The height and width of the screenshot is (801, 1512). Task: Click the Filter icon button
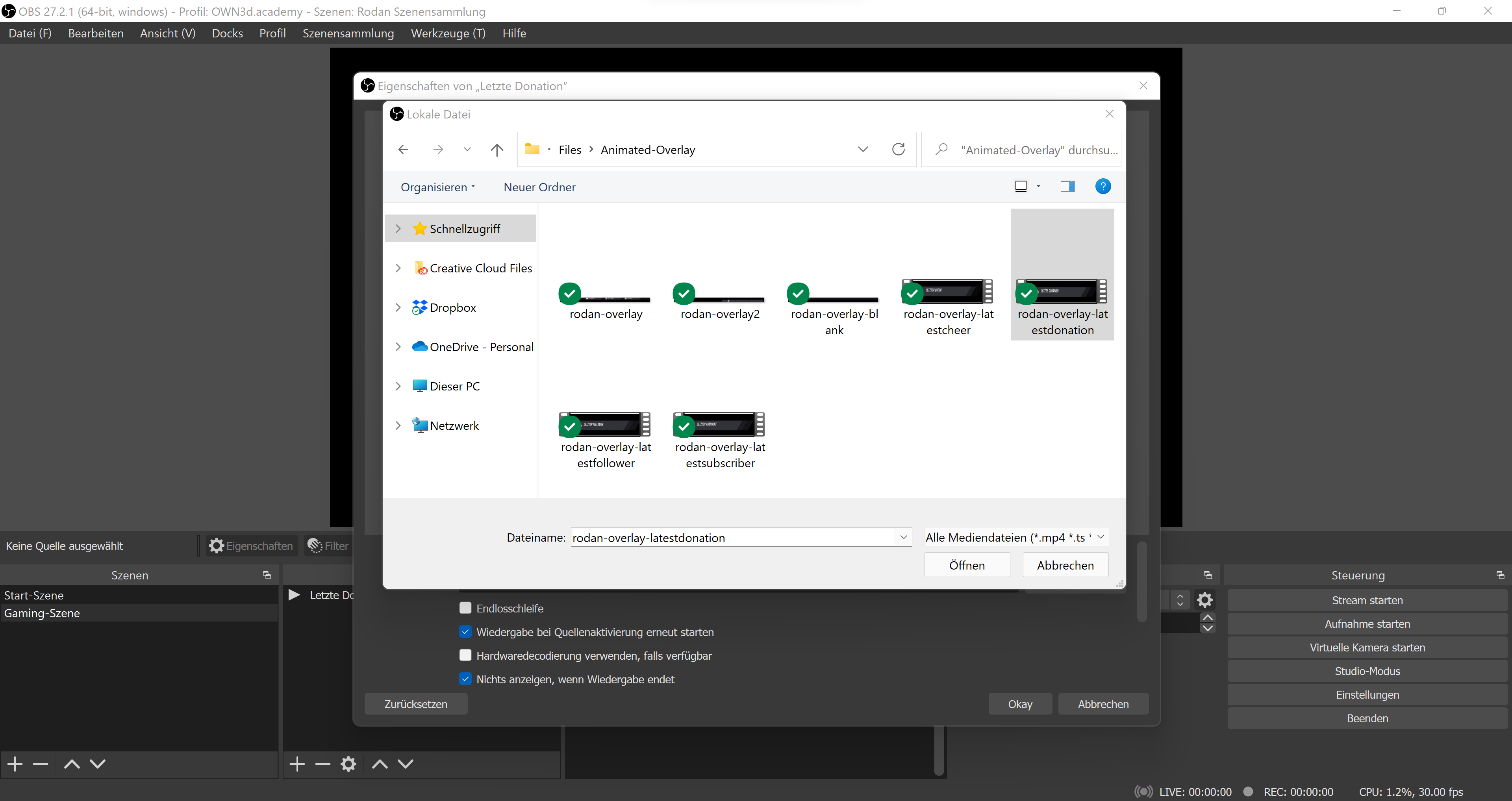[328, 546]
